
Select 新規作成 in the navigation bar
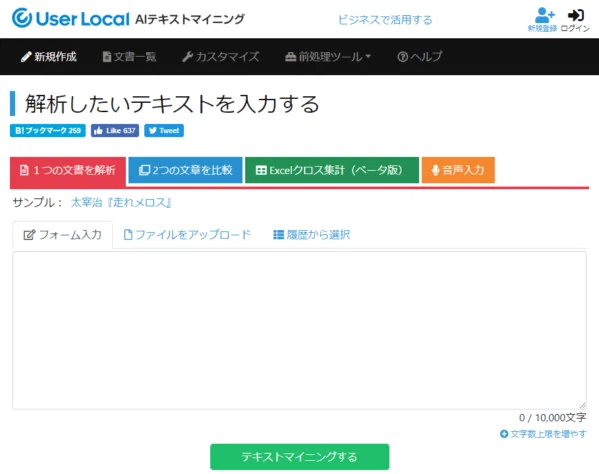coord(49,57)
